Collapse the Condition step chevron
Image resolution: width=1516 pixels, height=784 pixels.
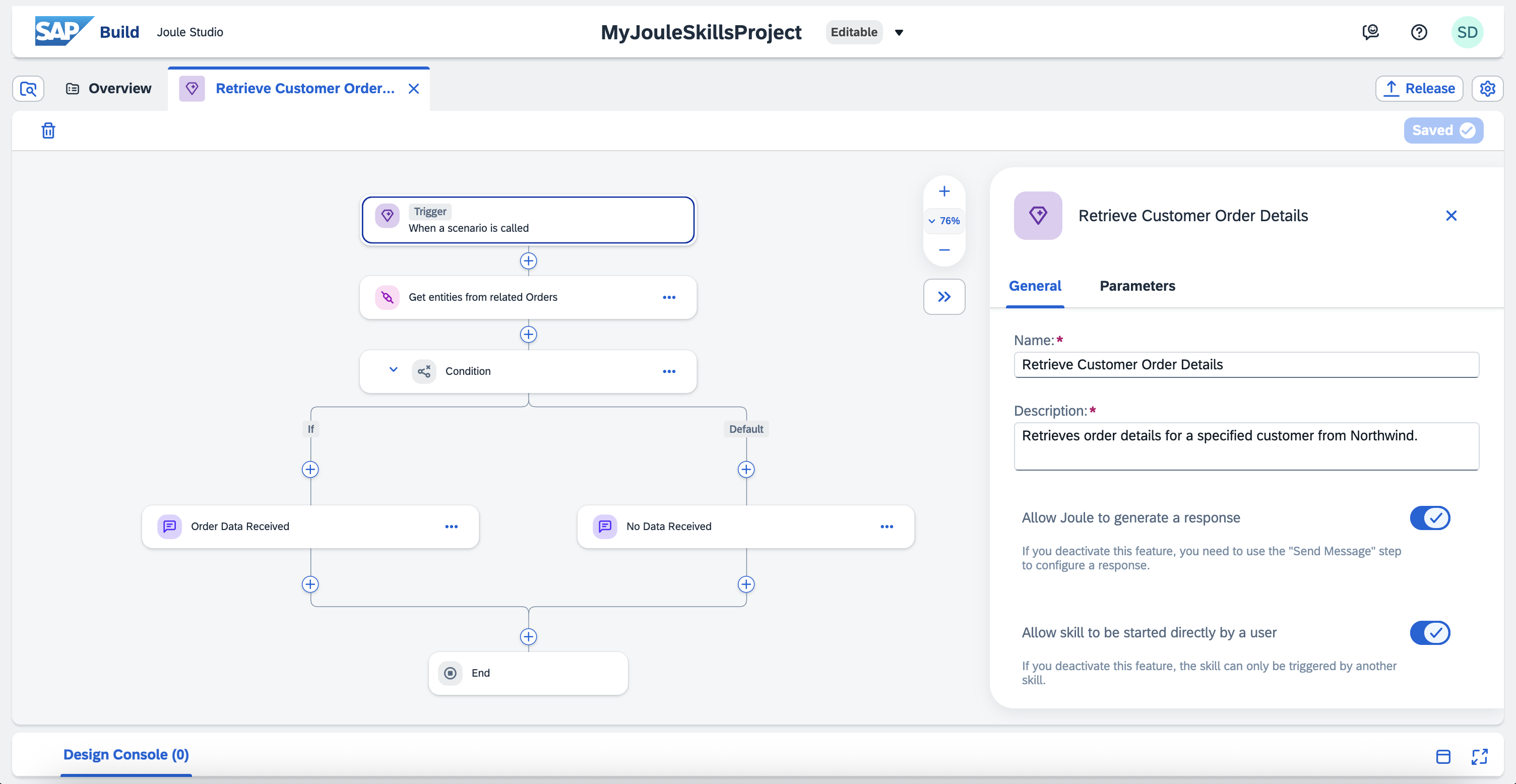coord(393,370)
